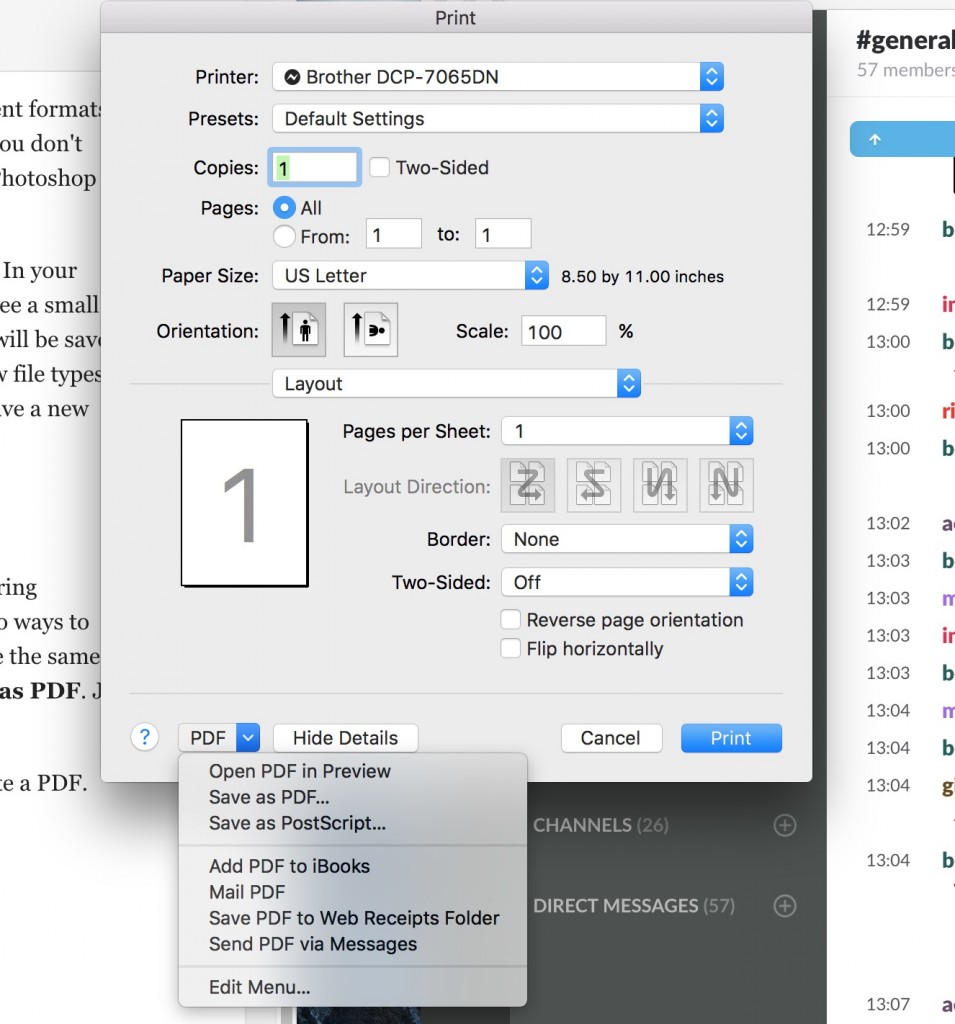Click the left-to-right layout direction icon
This screenshot has width=955, height=1024.
(x=527, y=486)
